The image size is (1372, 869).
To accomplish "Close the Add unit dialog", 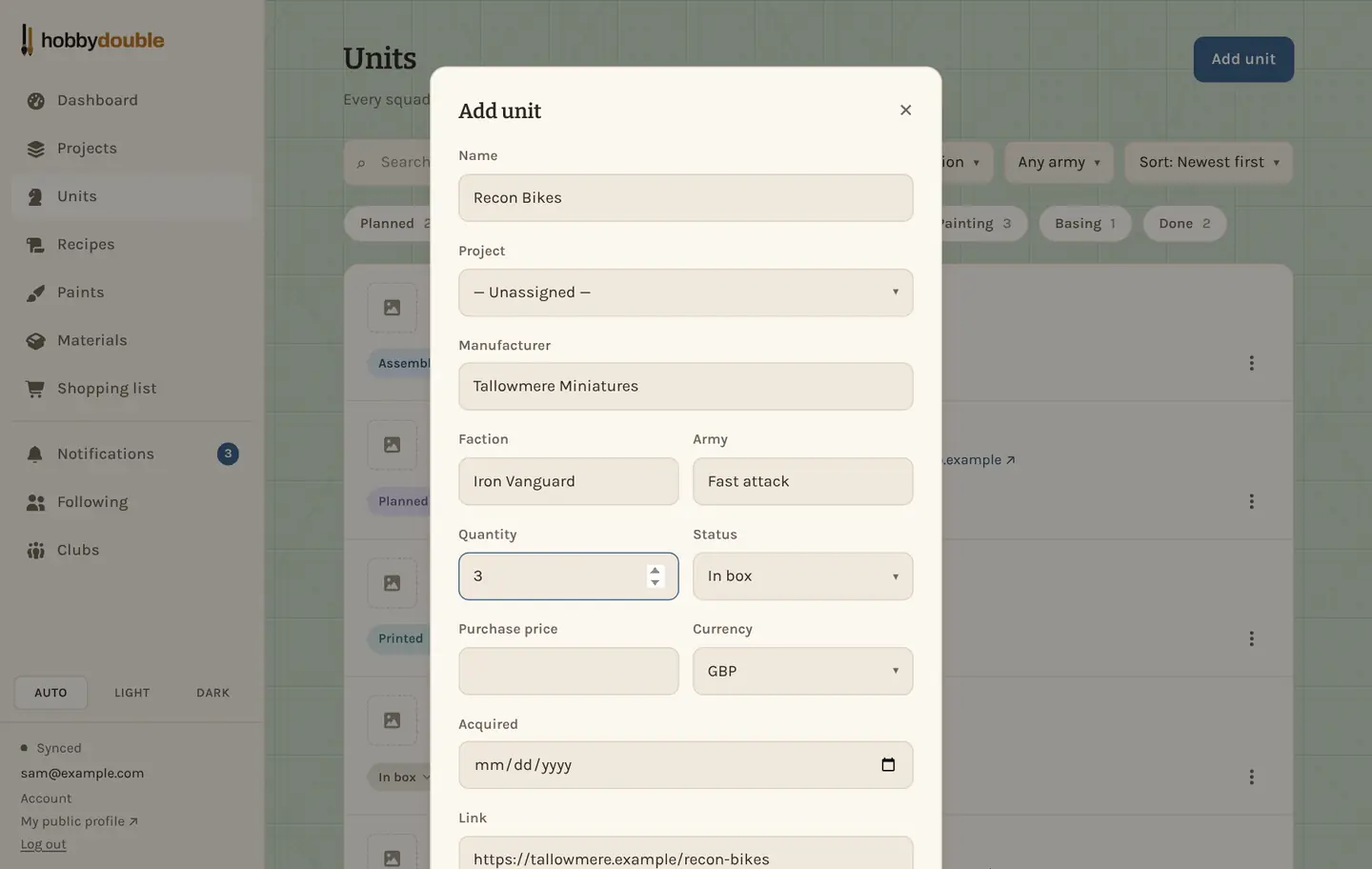I will pos(905,111).
